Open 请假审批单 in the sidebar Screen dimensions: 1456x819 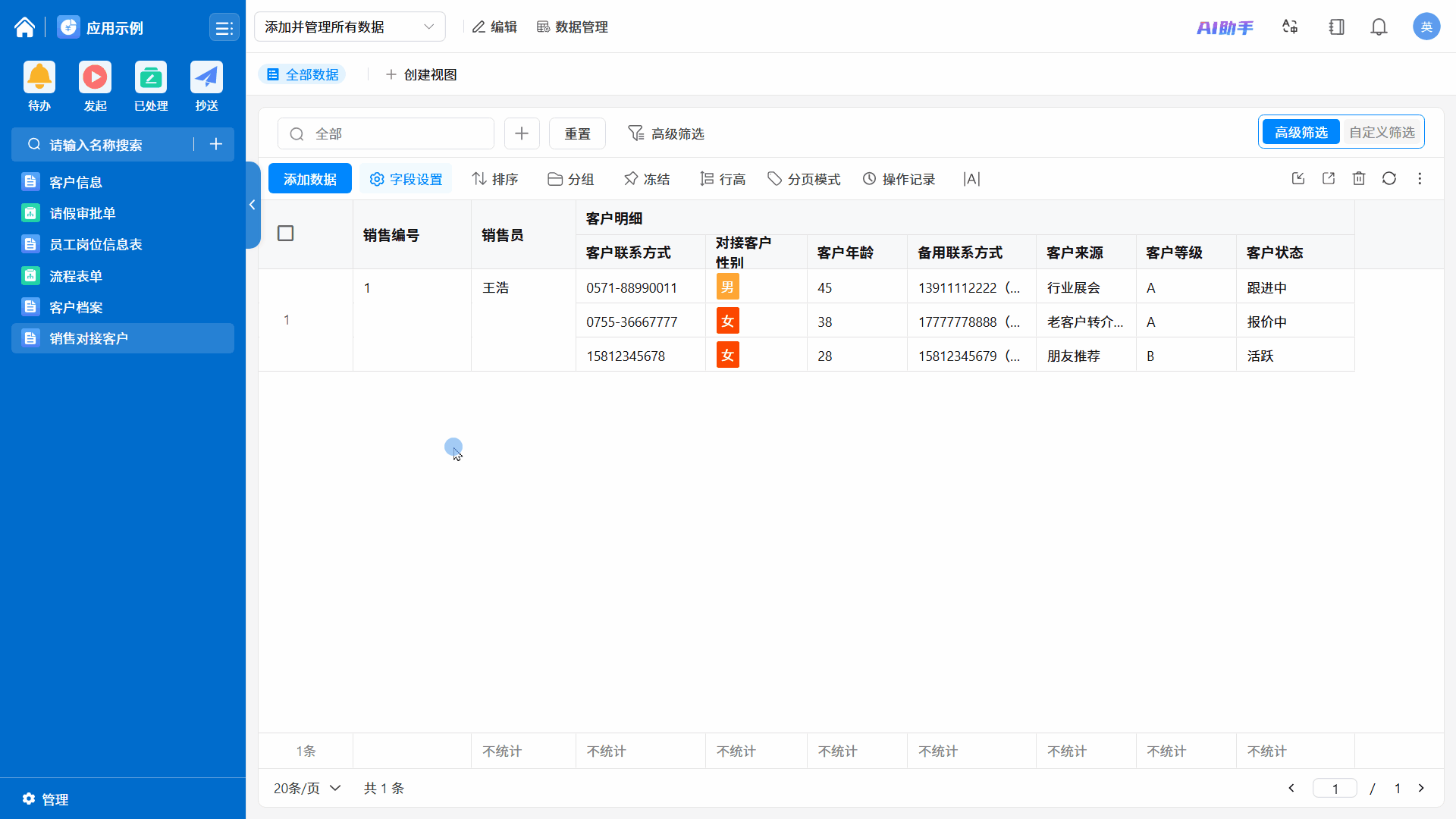point(123,213)
